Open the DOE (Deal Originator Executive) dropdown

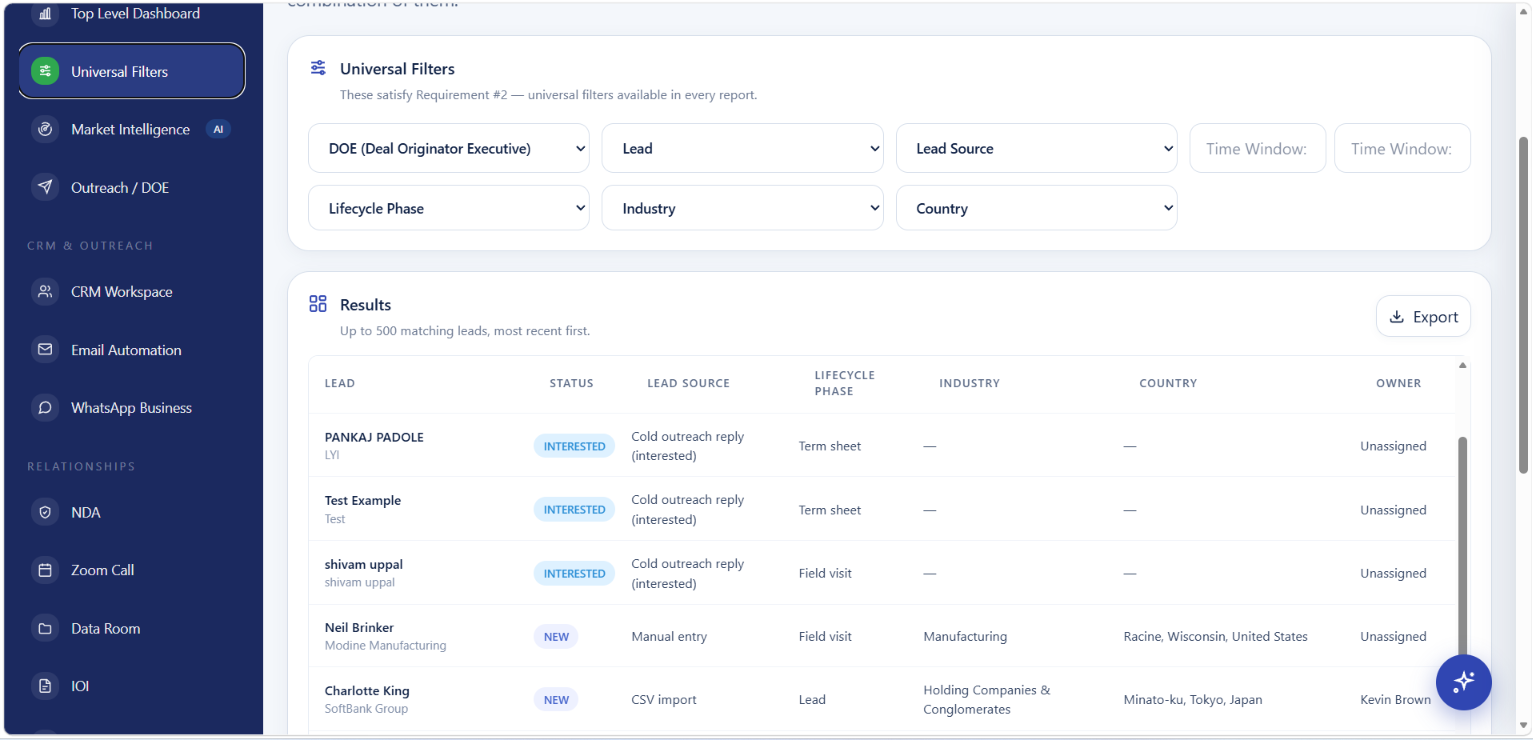(449, 148)
